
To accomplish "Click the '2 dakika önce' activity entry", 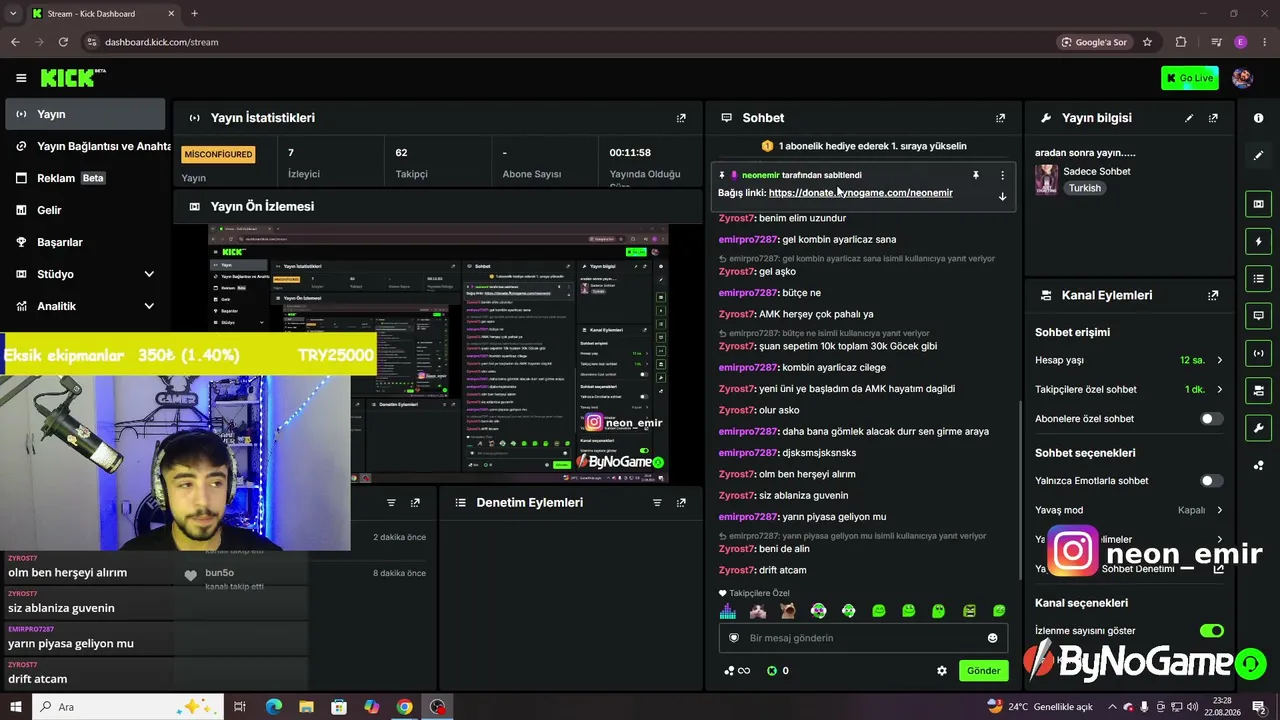I will [x=400, y=537].
